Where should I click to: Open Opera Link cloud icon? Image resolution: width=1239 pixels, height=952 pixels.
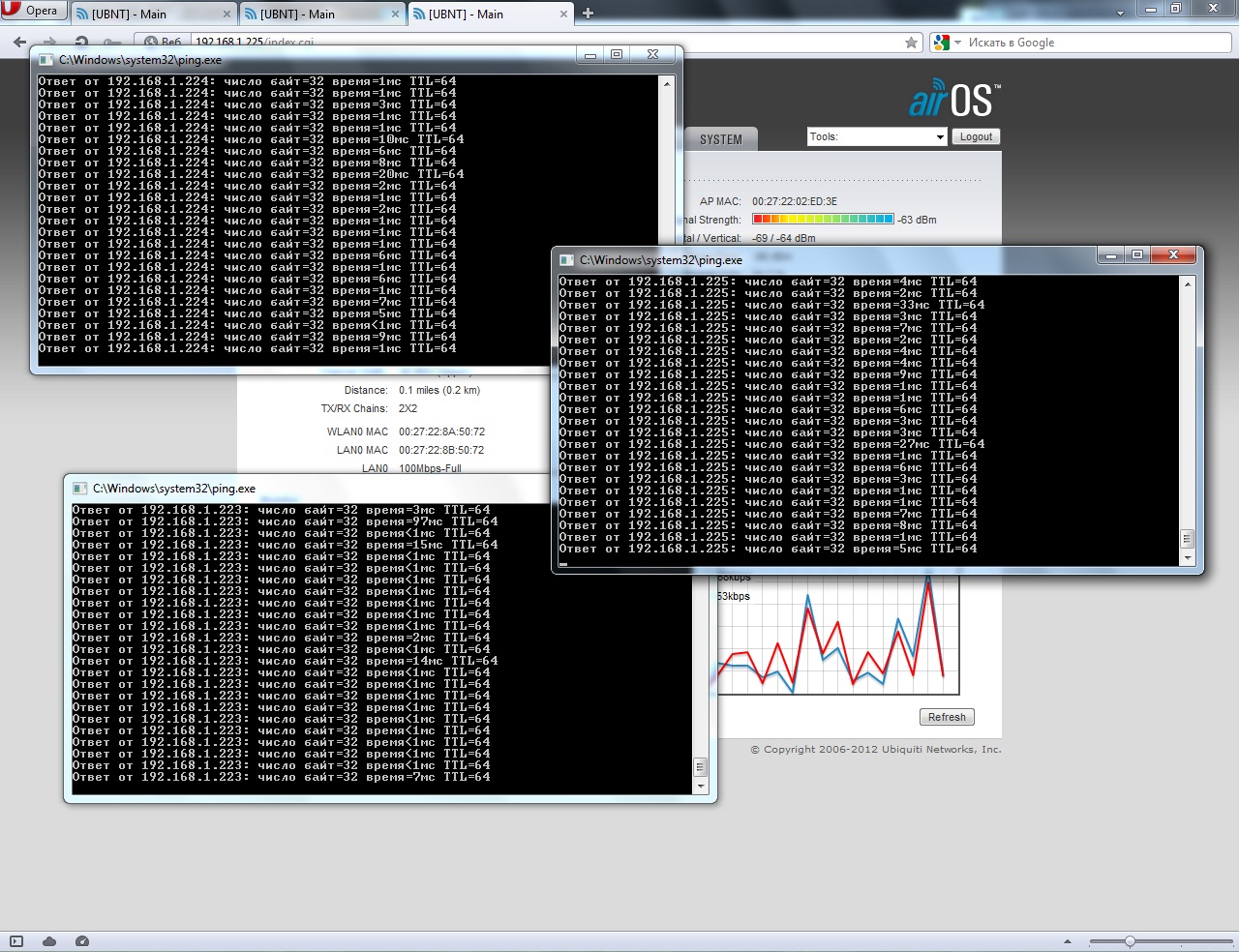click(x=49, y=941)
